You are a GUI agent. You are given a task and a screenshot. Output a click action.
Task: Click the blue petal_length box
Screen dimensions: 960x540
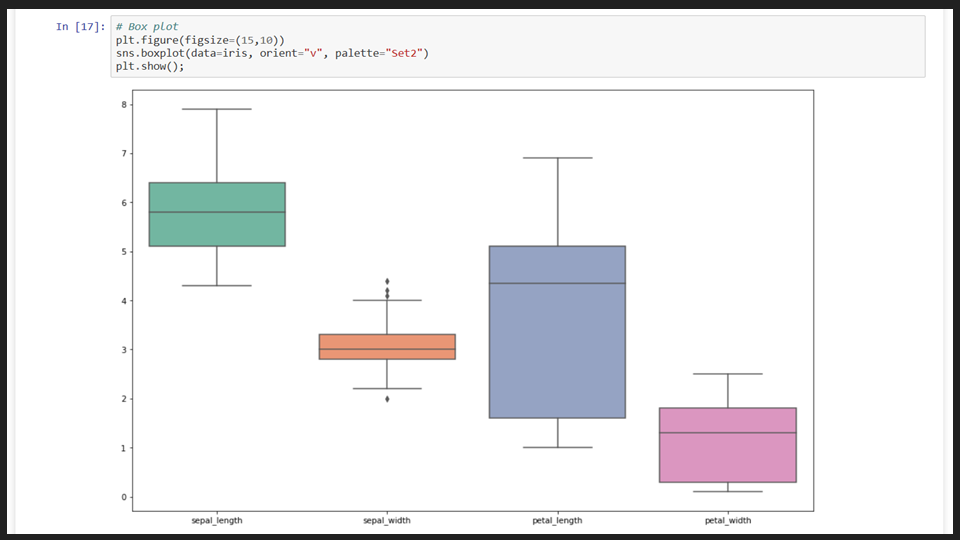point(557,332)
